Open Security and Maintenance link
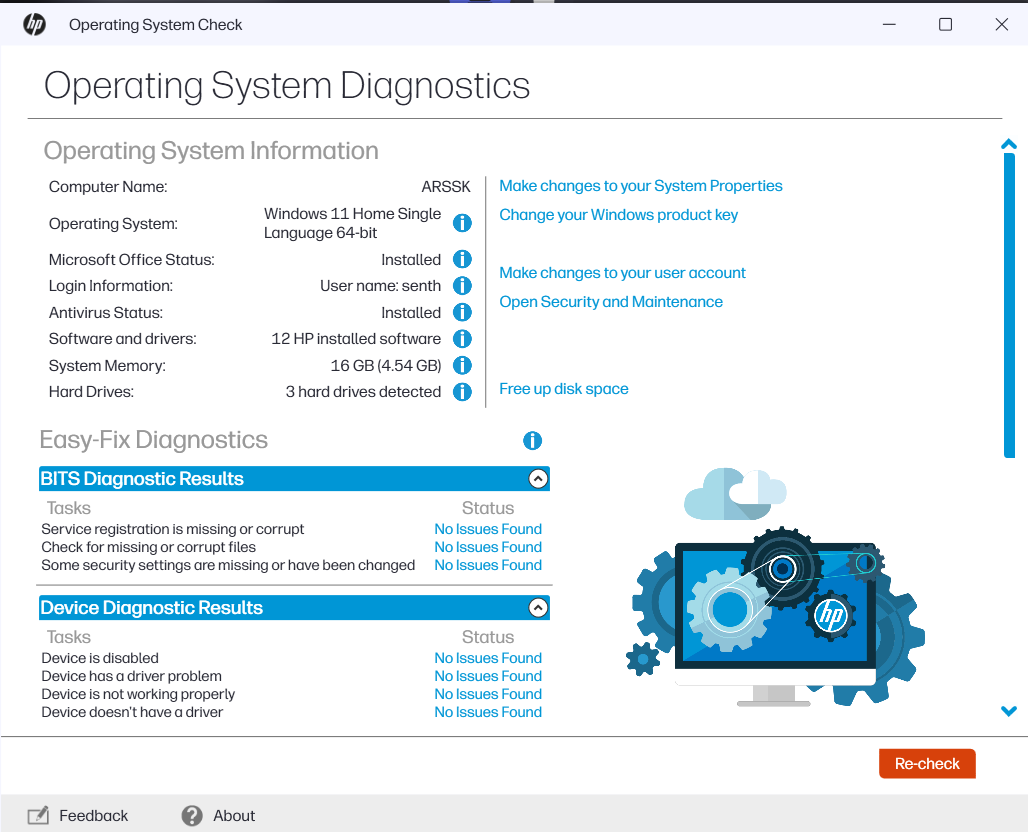Screen dimensions: 1028x832 [611, 302]
